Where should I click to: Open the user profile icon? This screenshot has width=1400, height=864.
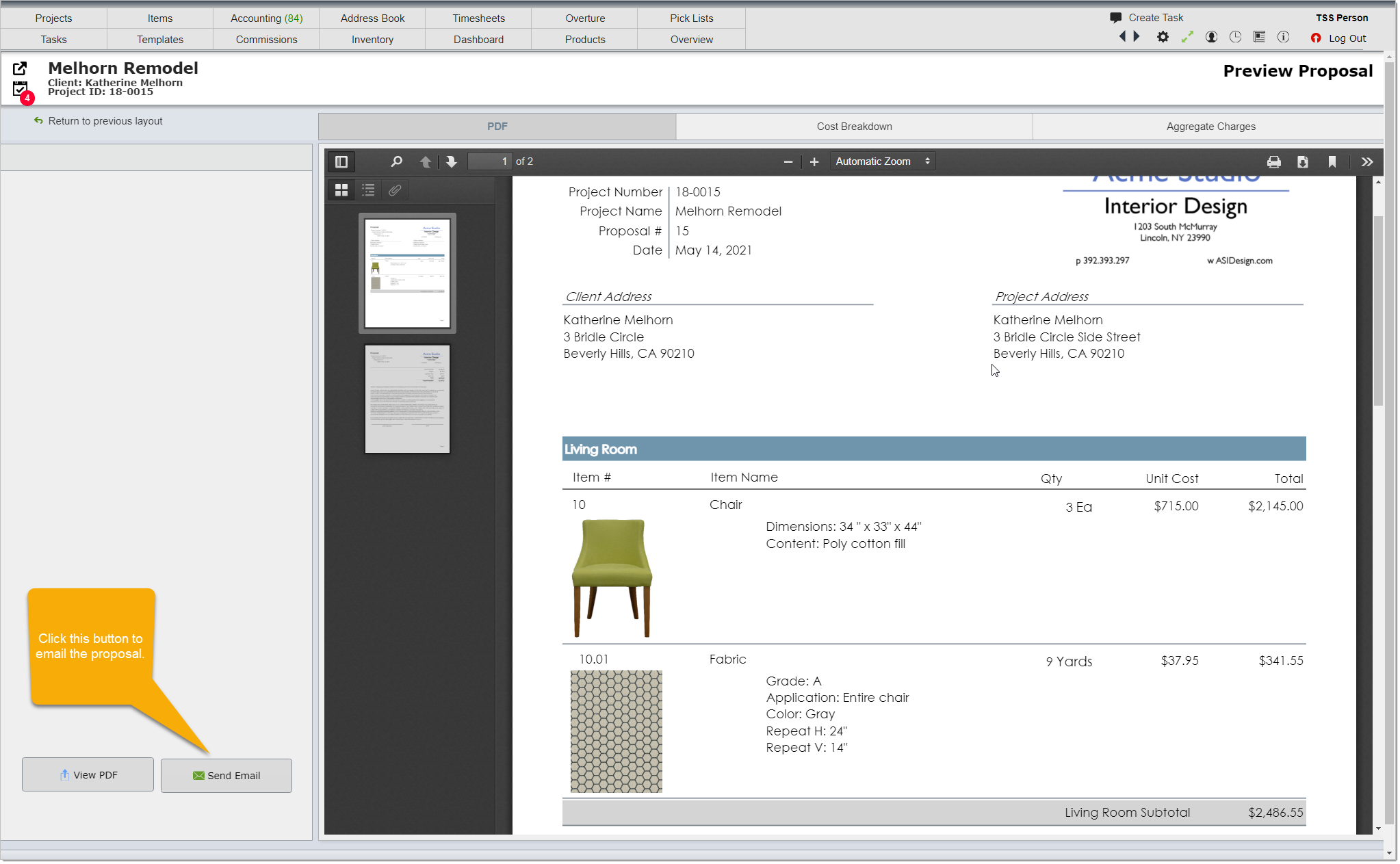click(1211, 37)
